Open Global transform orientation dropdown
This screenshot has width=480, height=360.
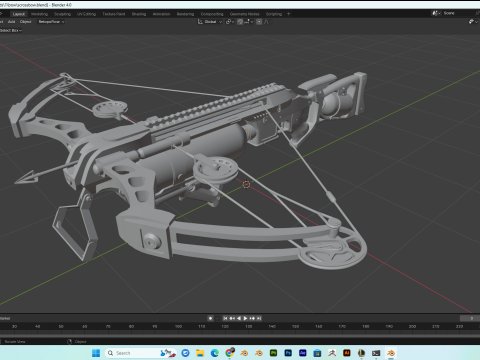tap(210, 22)
